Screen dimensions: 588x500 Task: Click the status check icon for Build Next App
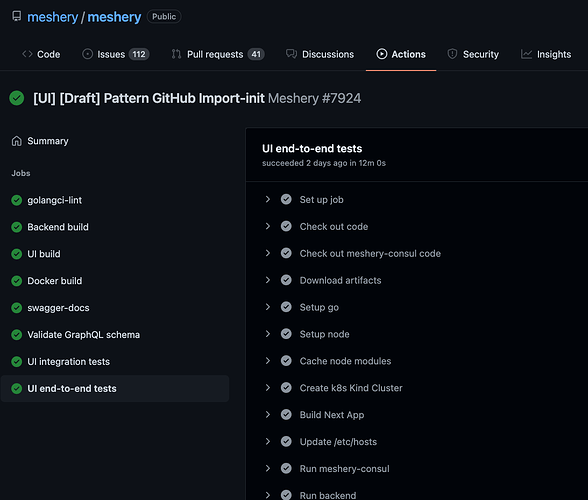tap(286, 414)
